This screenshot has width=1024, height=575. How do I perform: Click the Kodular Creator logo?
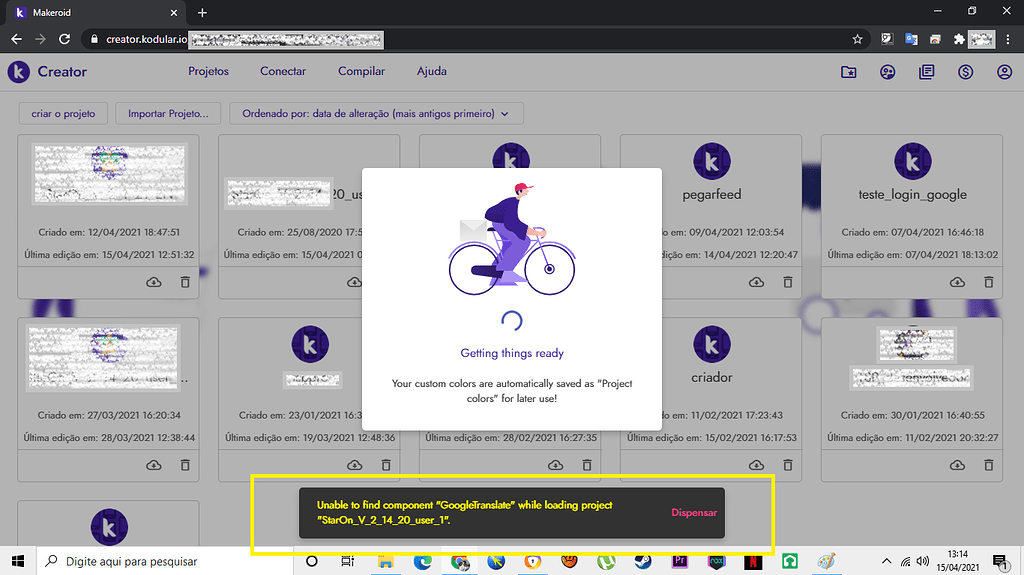pos(19,72)
